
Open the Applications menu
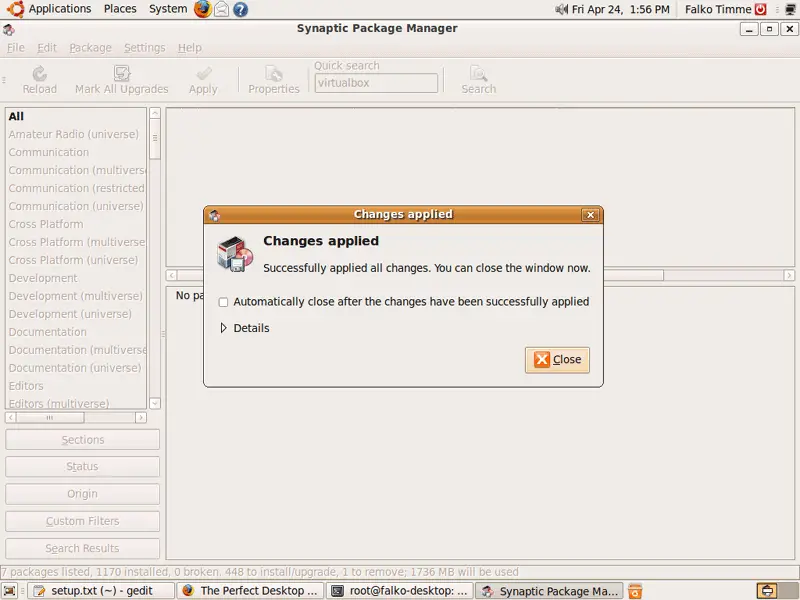(60, 9)
